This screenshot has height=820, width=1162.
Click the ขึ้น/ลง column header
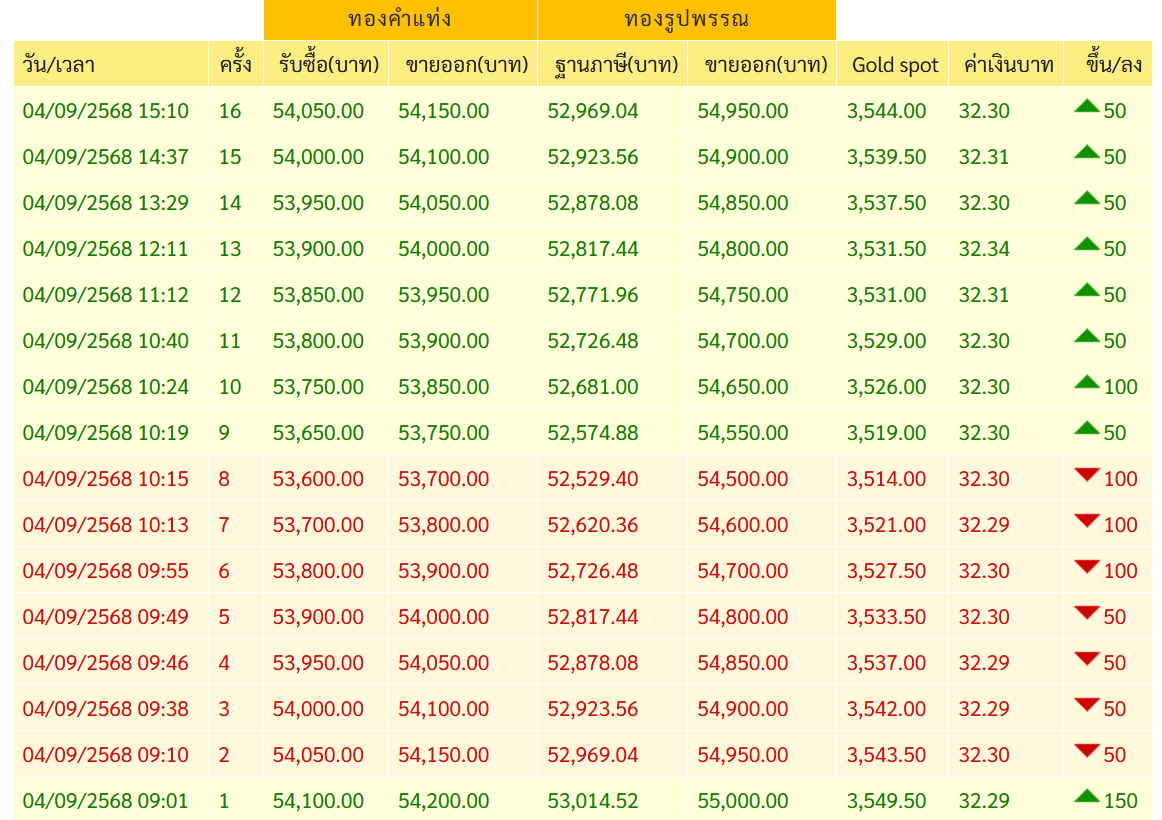(x=1109, y=64)
